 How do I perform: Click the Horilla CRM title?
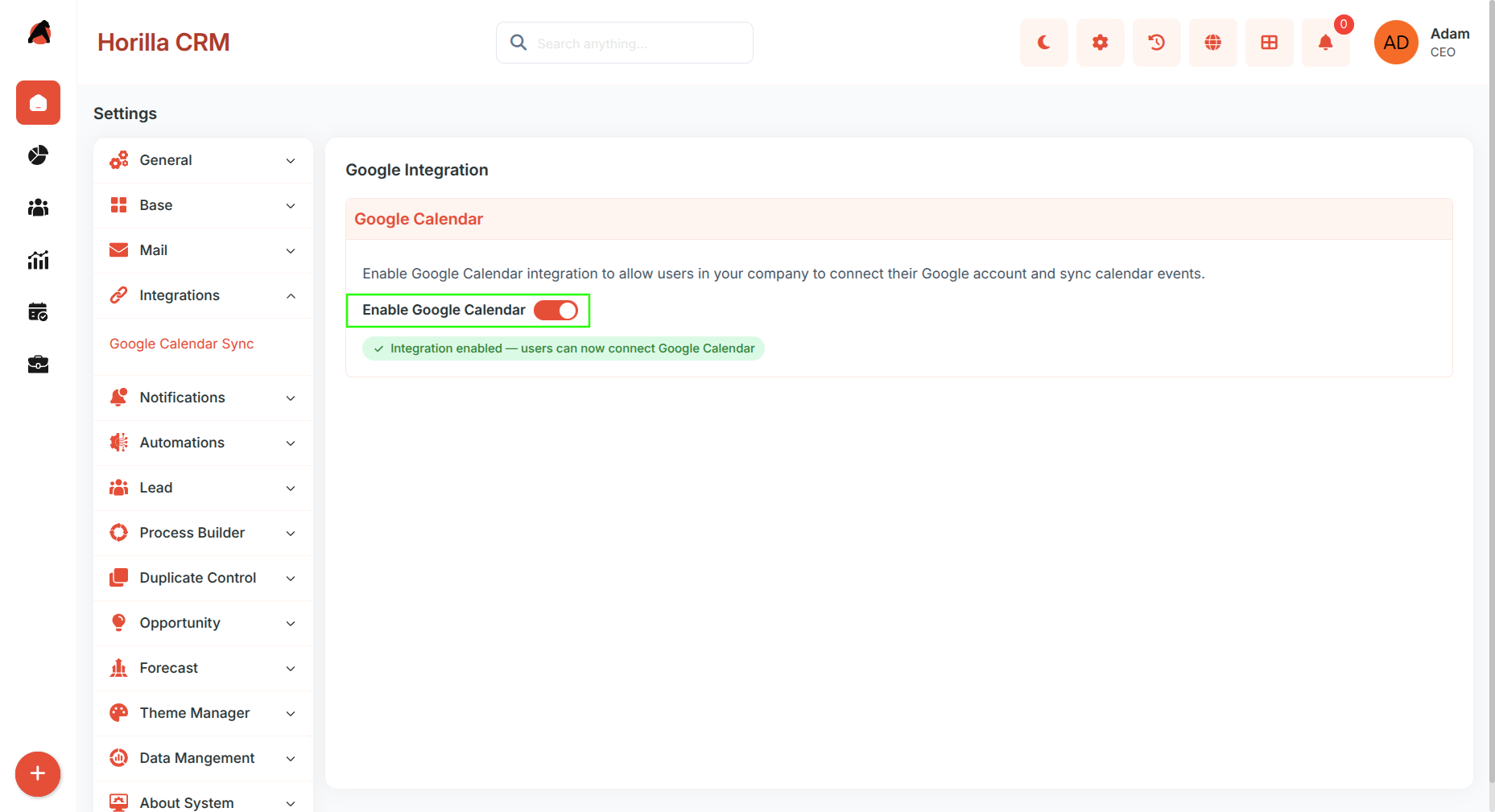(x=163, y=43)
